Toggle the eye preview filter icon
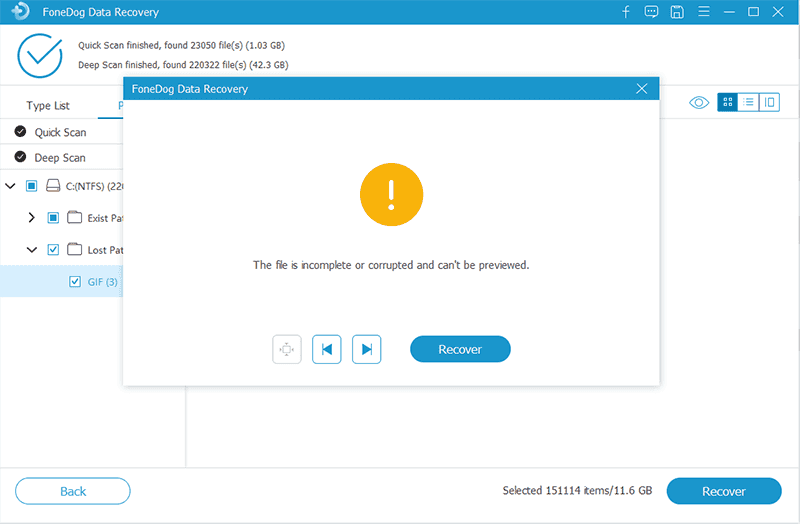Viewport: 800px width, 524px height. (x=699, y=102)
